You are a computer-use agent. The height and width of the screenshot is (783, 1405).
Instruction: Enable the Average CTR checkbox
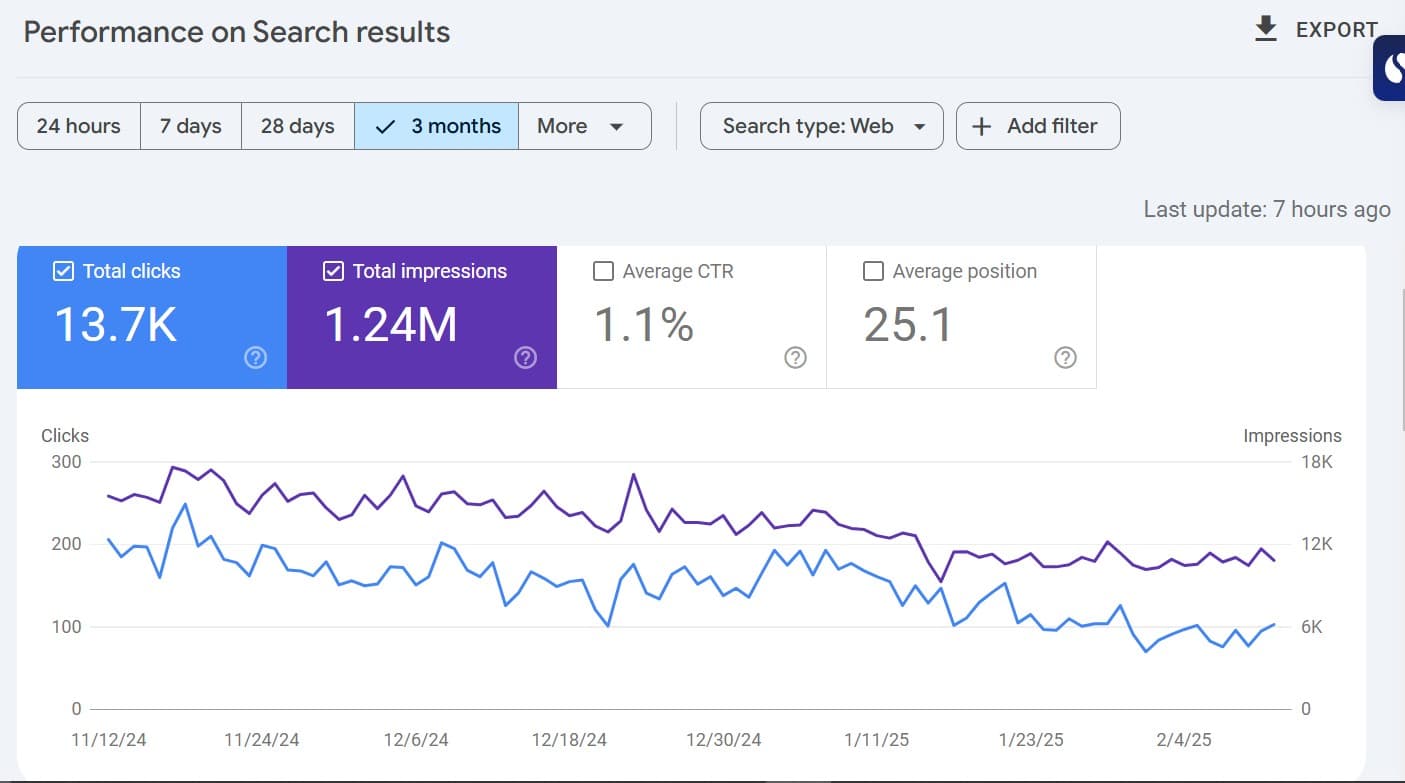[603, 271]
